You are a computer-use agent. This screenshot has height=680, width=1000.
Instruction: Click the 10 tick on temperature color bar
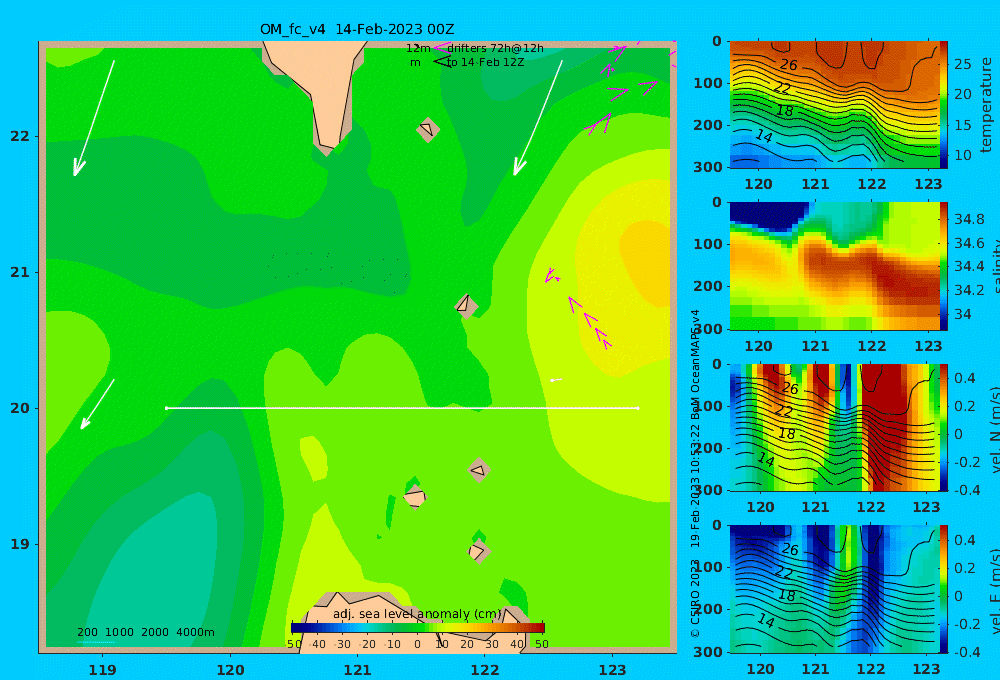963,155
